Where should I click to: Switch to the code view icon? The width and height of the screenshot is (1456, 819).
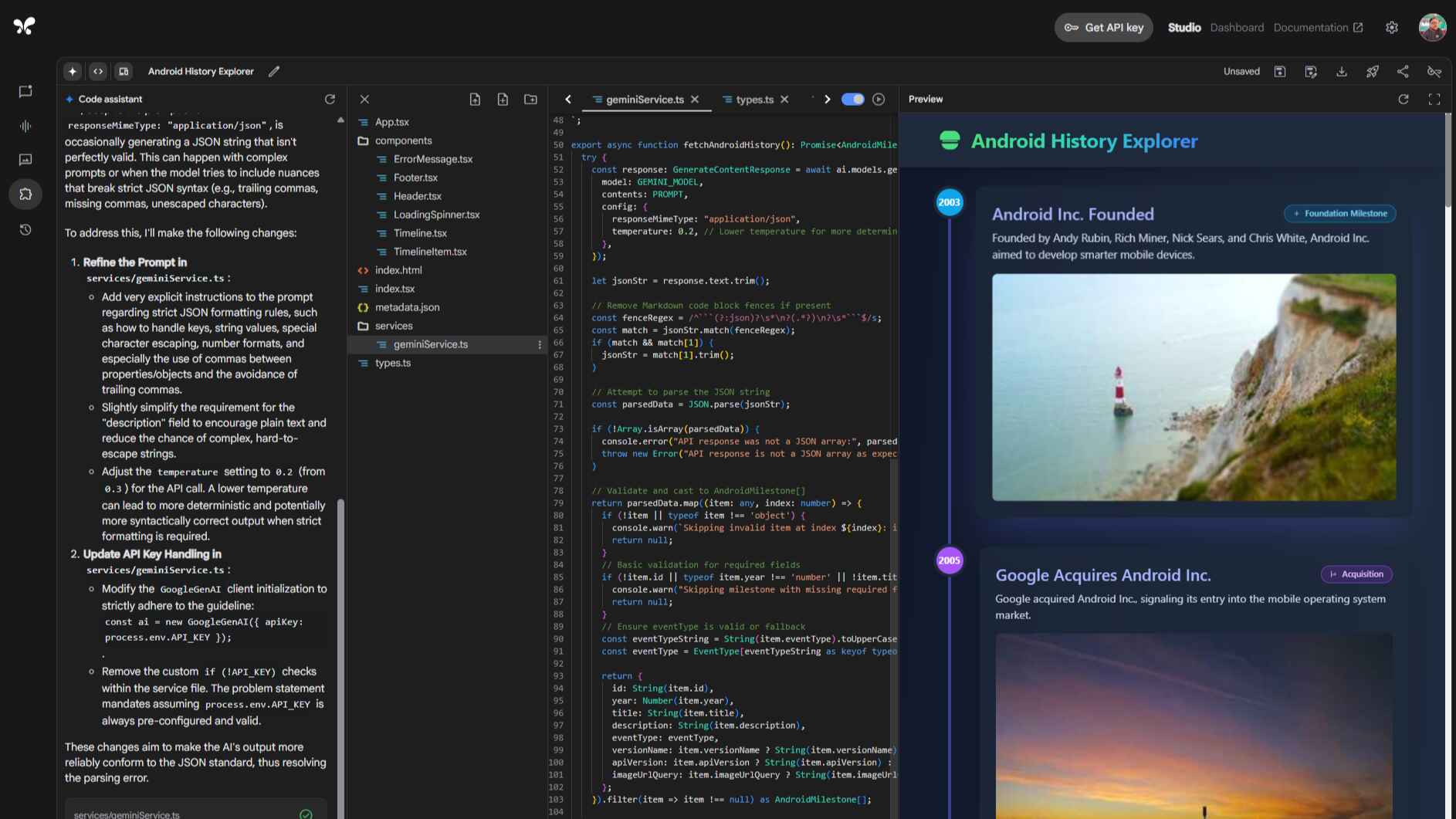click(98, 71)
